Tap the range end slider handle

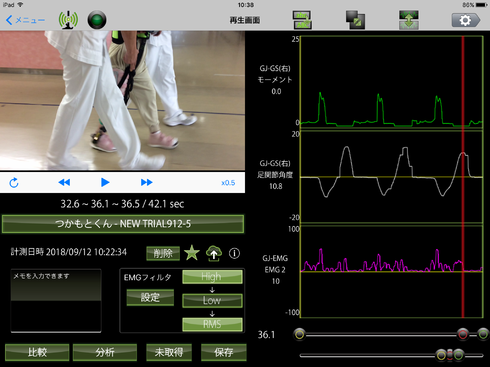click(x=483, y=334)
